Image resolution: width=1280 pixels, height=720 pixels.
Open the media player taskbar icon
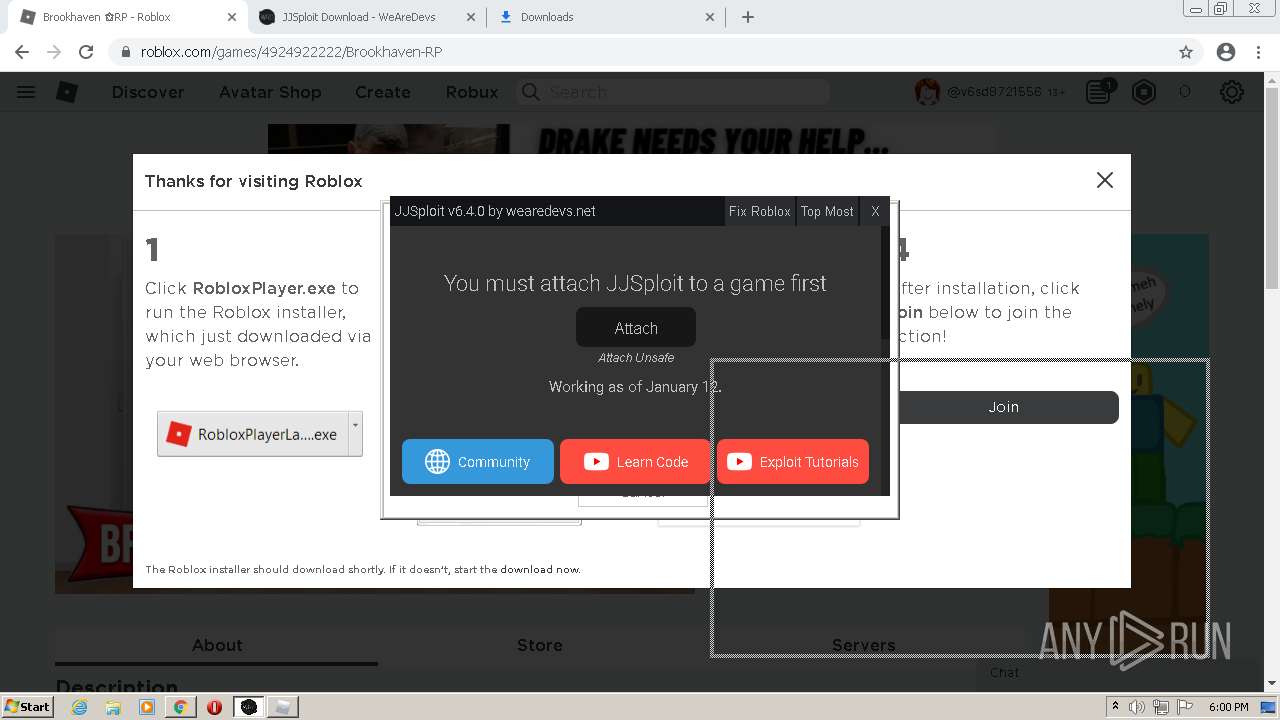point(147,707)
